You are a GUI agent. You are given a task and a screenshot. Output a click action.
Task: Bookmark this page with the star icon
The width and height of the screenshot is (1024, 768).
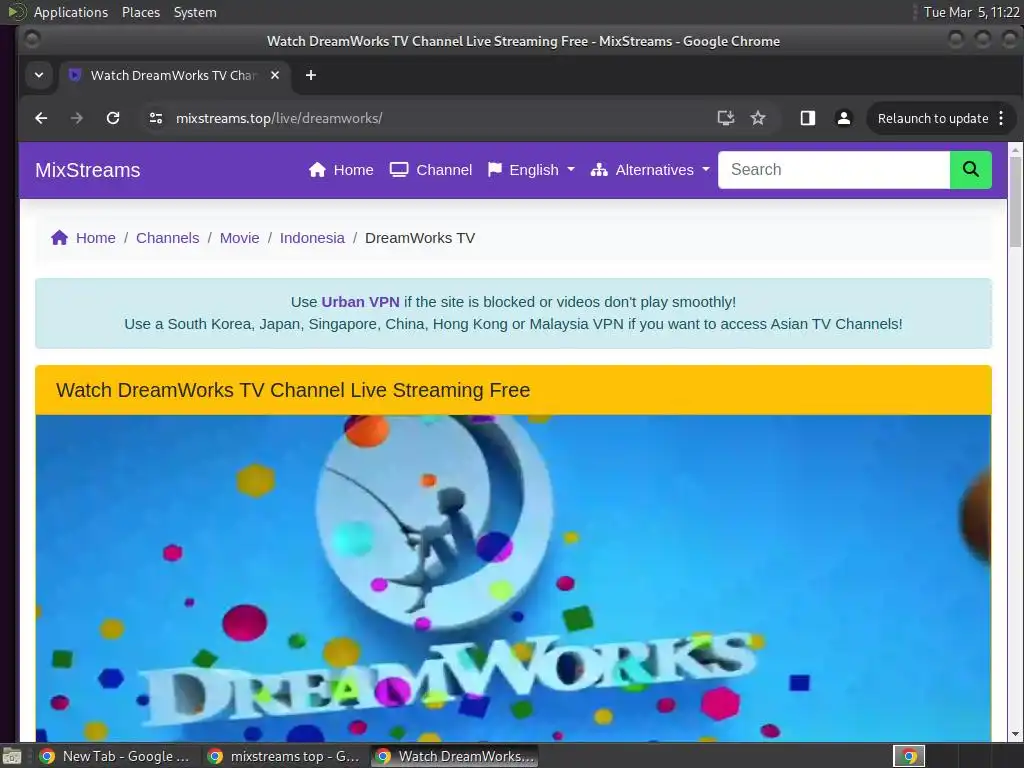coord(758,118)
